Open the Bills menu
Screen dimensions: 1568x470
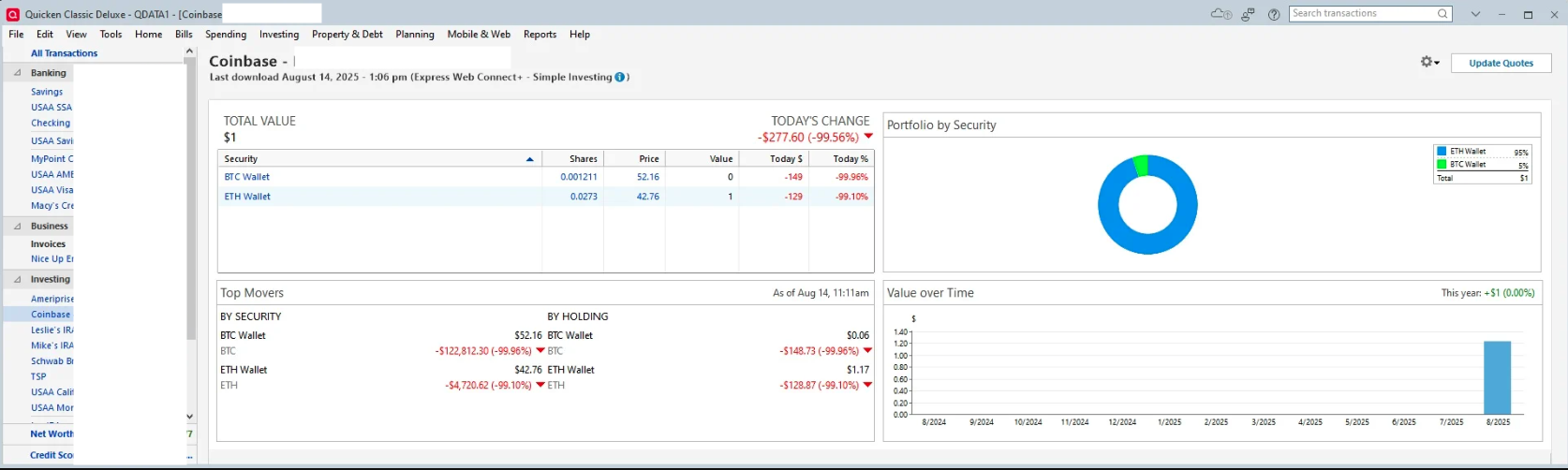point(184,34)
